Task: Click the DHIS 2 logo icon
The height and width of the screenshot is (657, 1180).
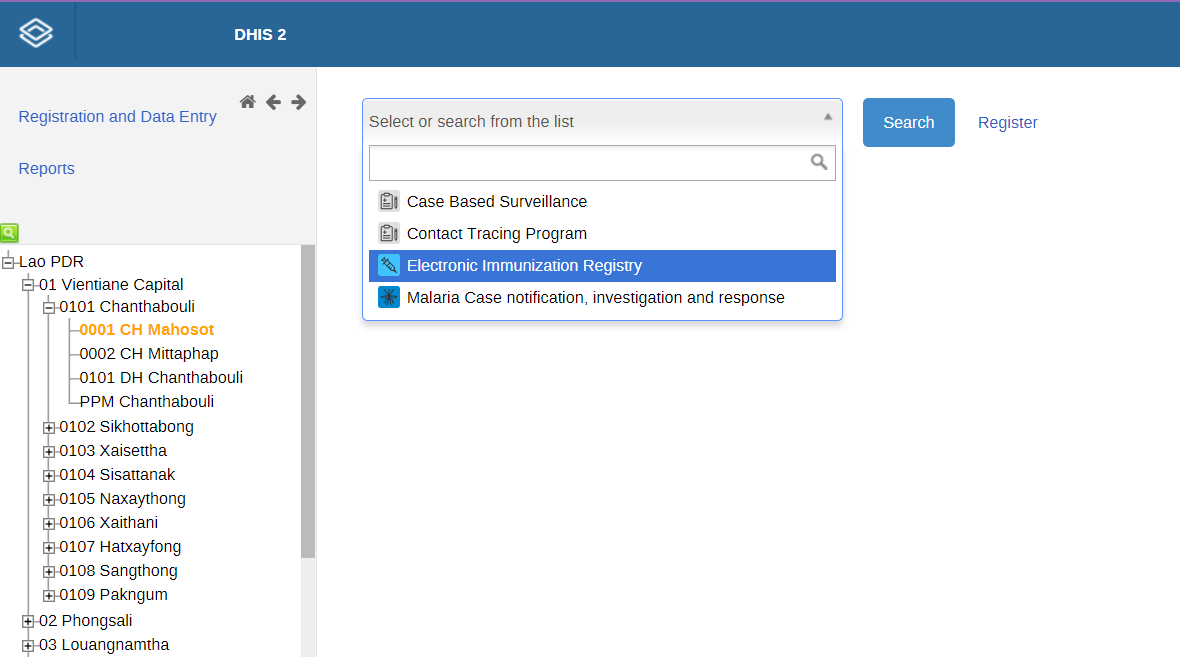Action: point(36,33)
